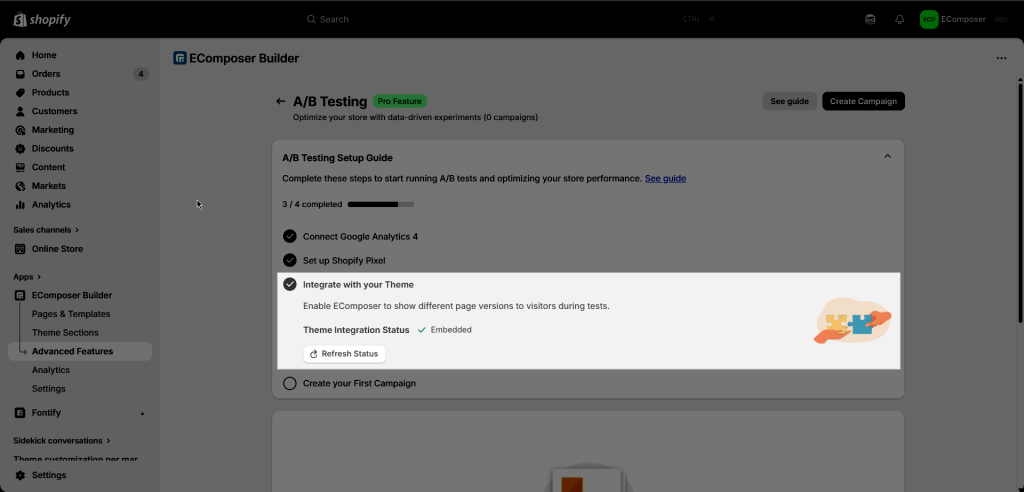This screenshot has height=492, width=1024.
Task: Click the back arrow beside A/B Testing
Action: (280, 101)
